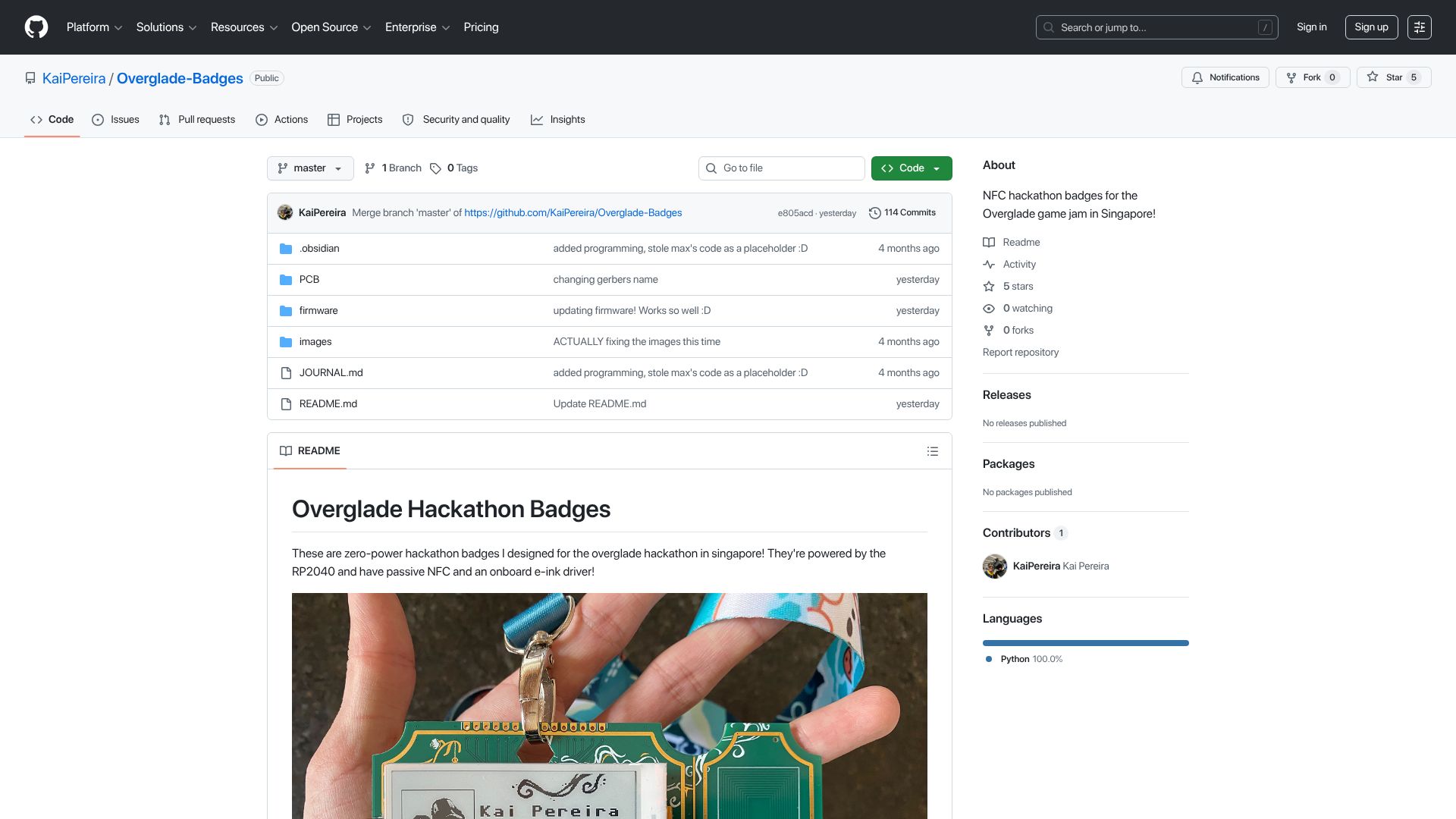
Task: Open the Pricing link
Action: 481,27
